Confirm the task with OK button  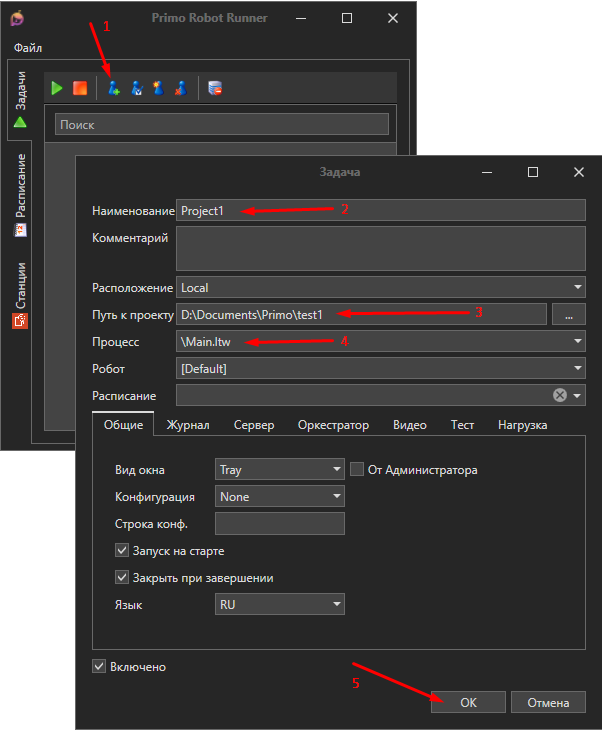click(x=468, y=702)
